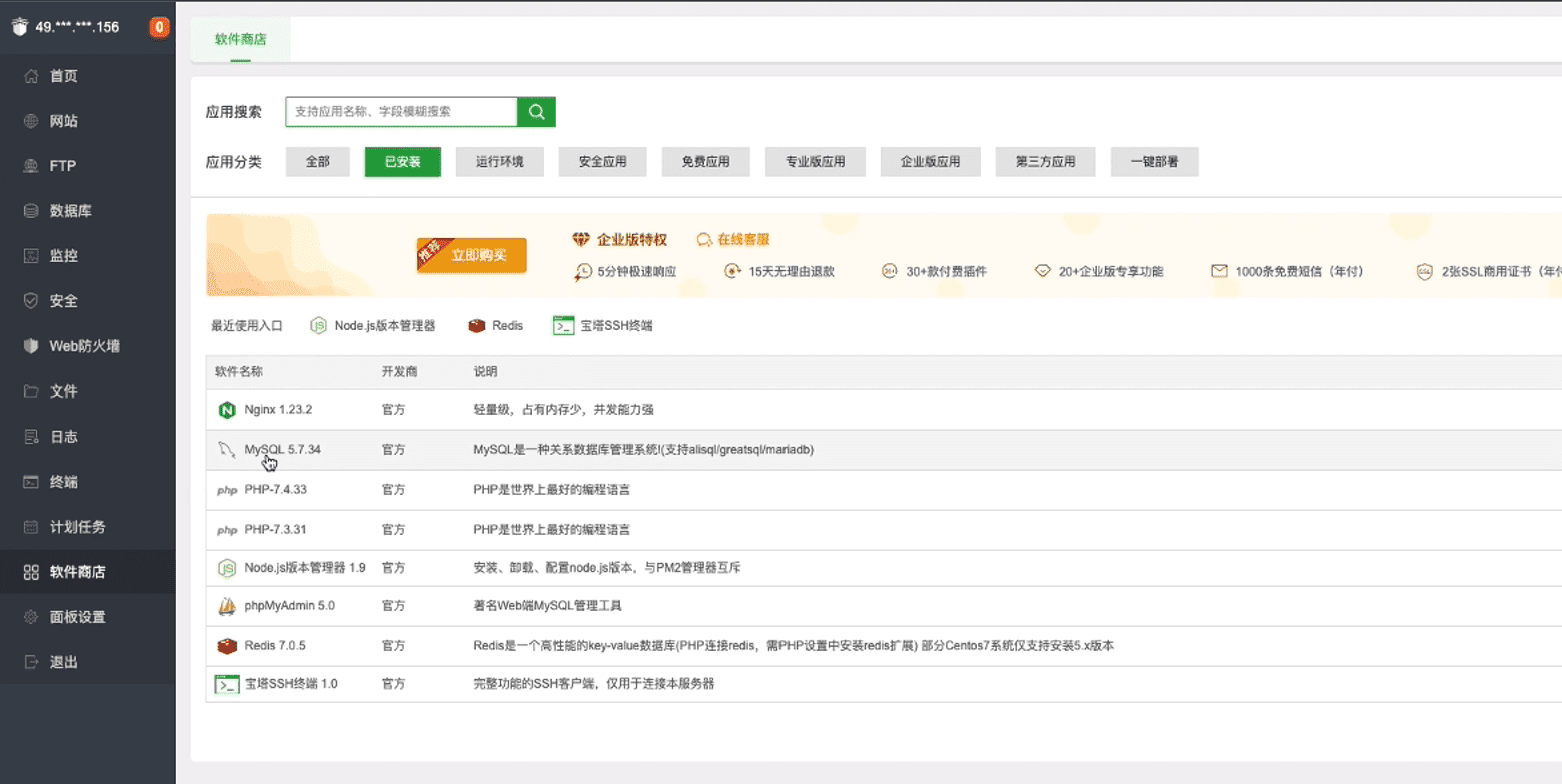This screenshot has width=1562, height=784.
Task: Click 退出 to log out
Action: [64, 662]
